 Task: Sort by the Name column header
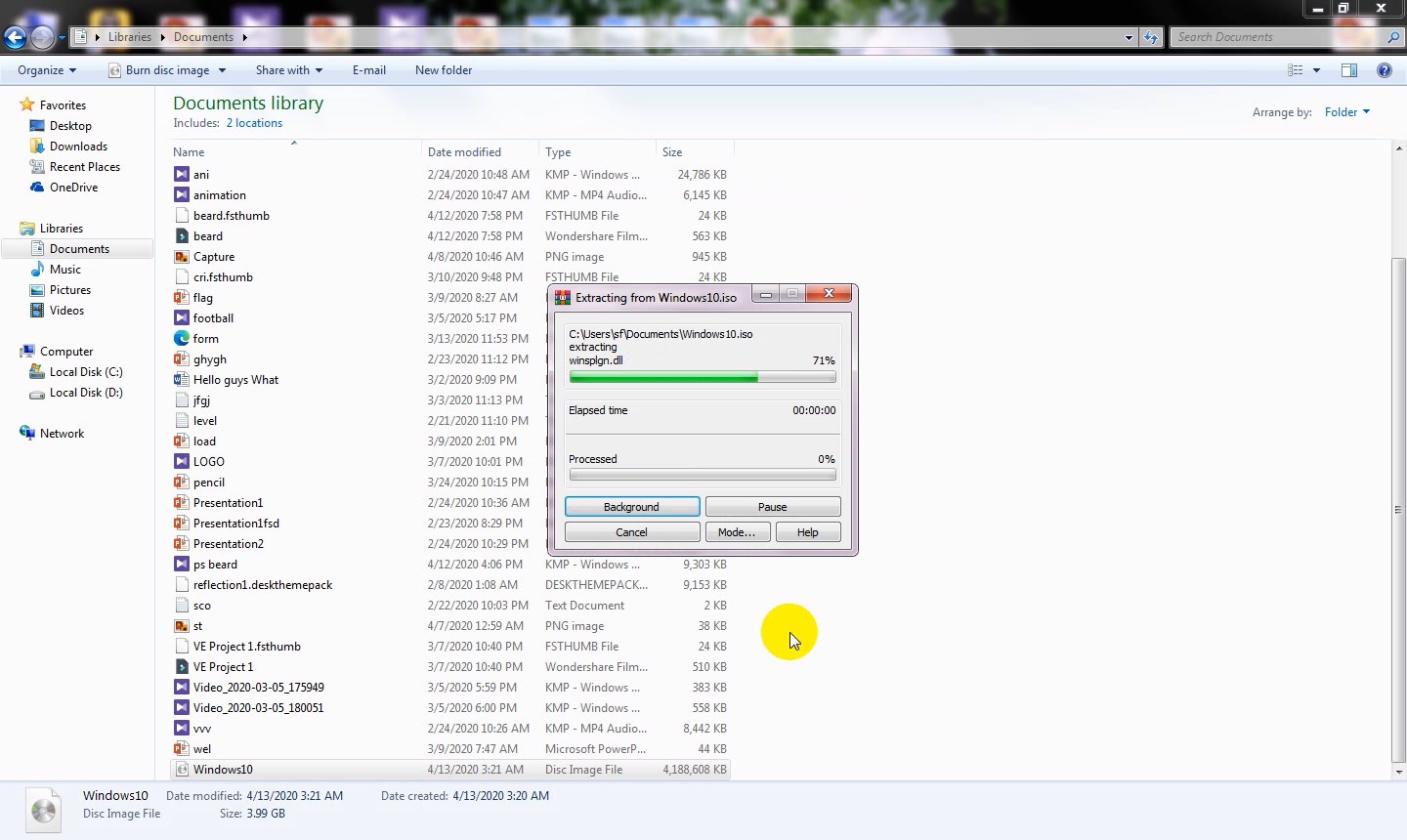pos(294,151)
